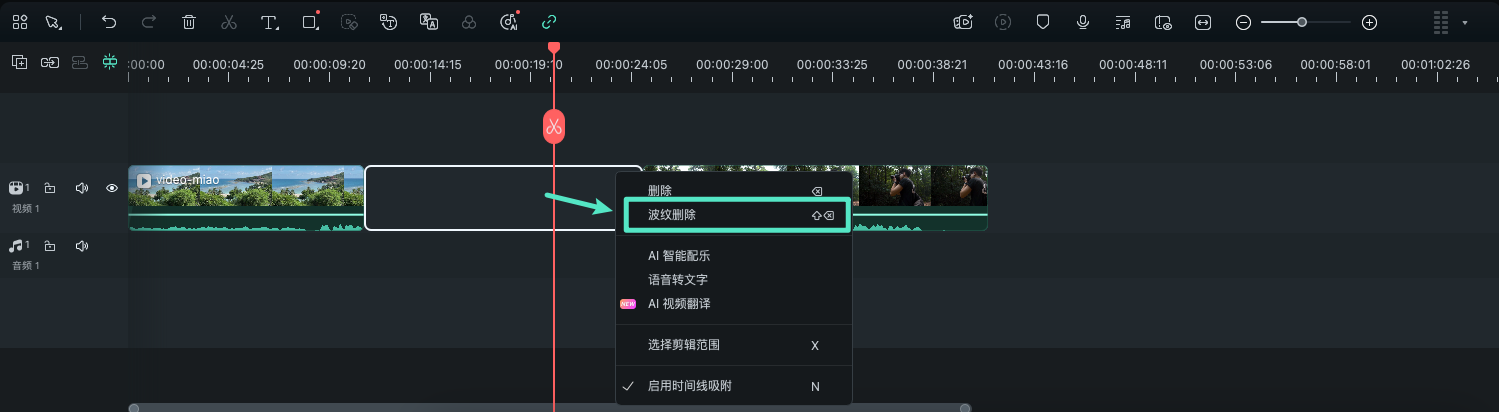Open the crop rectangle tool dropdown
This screenshot has height=412, width=1499.
coord(311,22)
